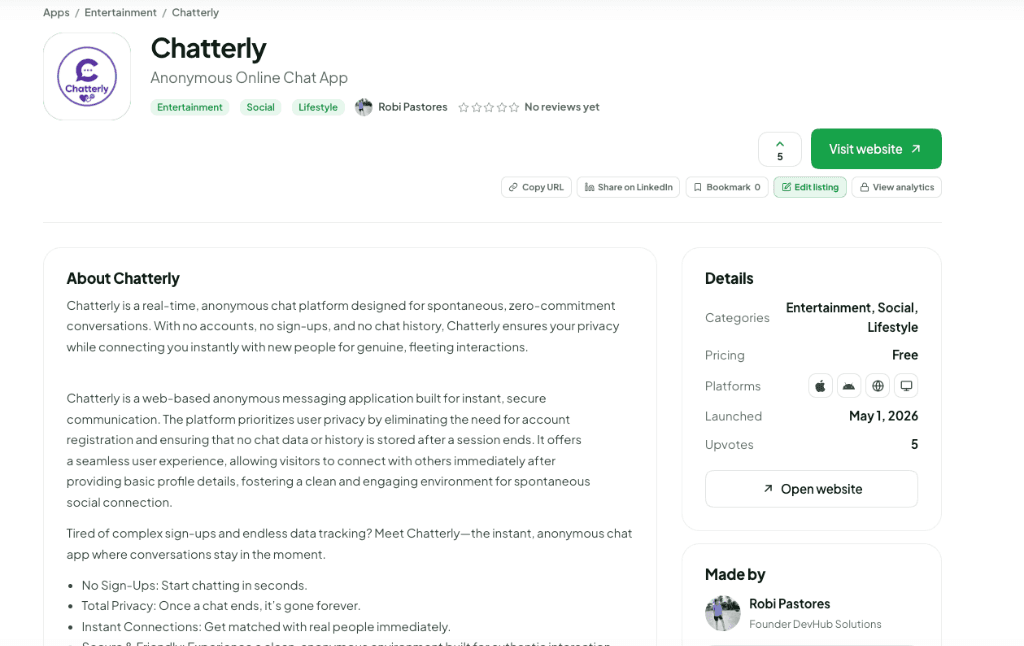Open Robi Pastores name in Made by
Screen dimensions: 1024x646
coord(790,604)
